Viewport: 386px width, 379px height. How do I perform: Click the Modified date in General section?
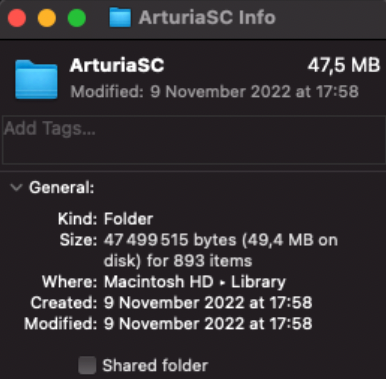[x=208, y=324]
